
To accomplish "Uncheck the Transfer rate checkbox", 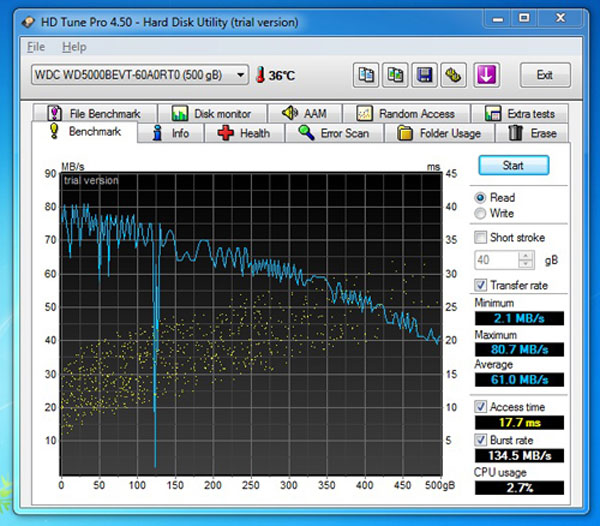I will point(481,285).
